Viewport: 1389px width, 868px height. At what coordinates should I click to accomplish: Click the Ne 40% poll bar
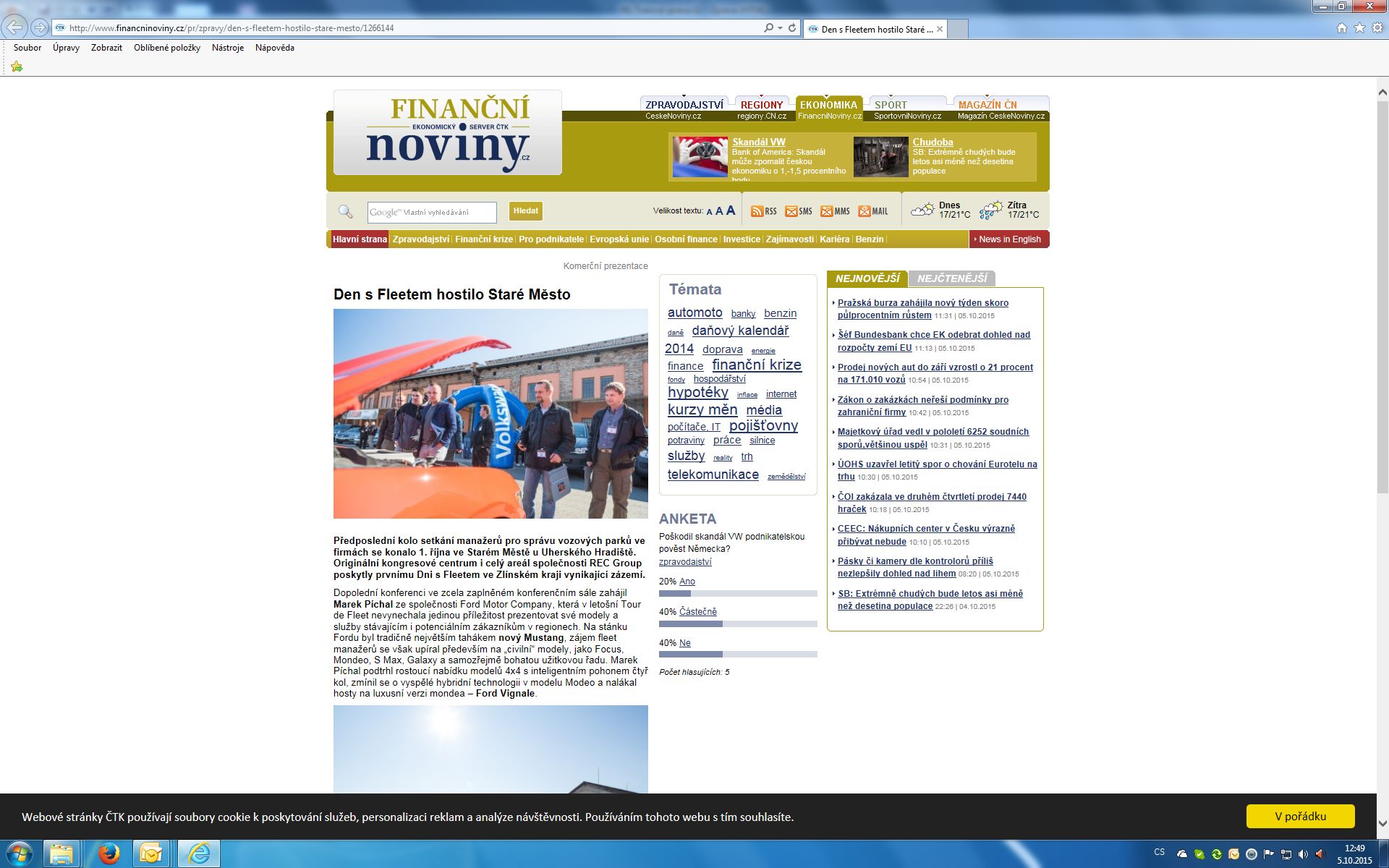click(x=738, y=654)
